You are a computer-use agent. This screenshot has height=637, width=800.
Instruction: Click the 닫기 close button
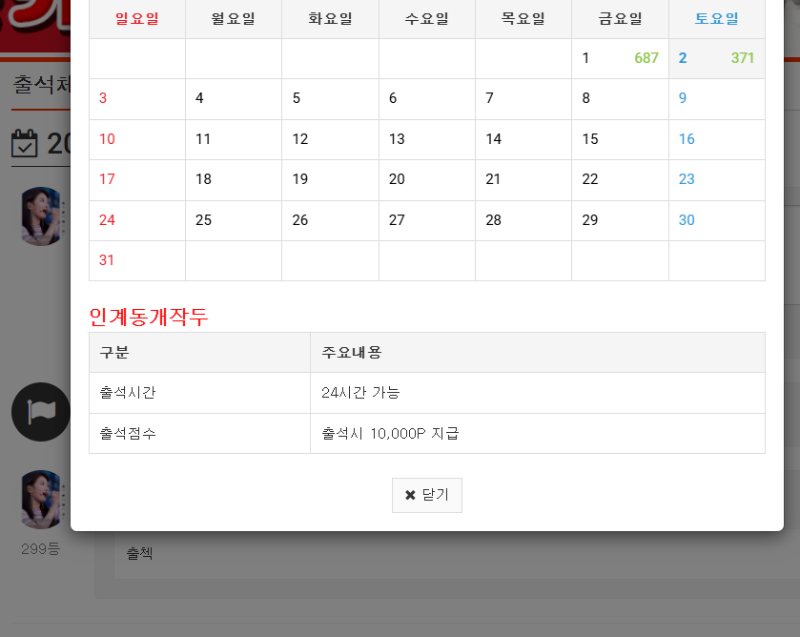(427, 495)
